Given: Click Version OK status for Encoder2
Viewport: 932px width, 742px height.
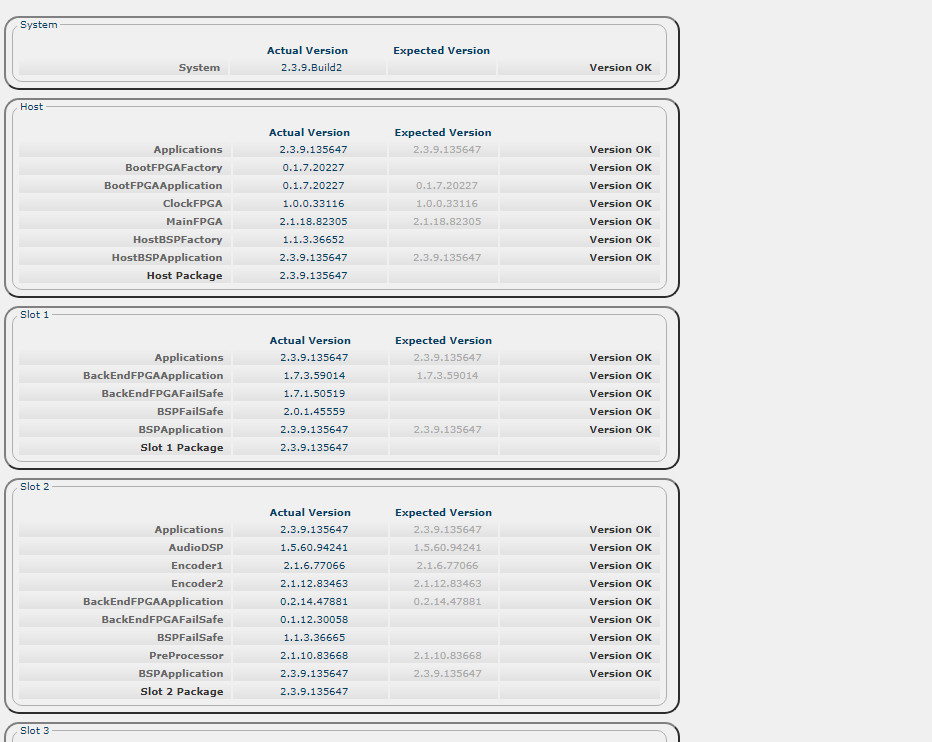Looking at the screenshot, I should click(x=621, y=583).
